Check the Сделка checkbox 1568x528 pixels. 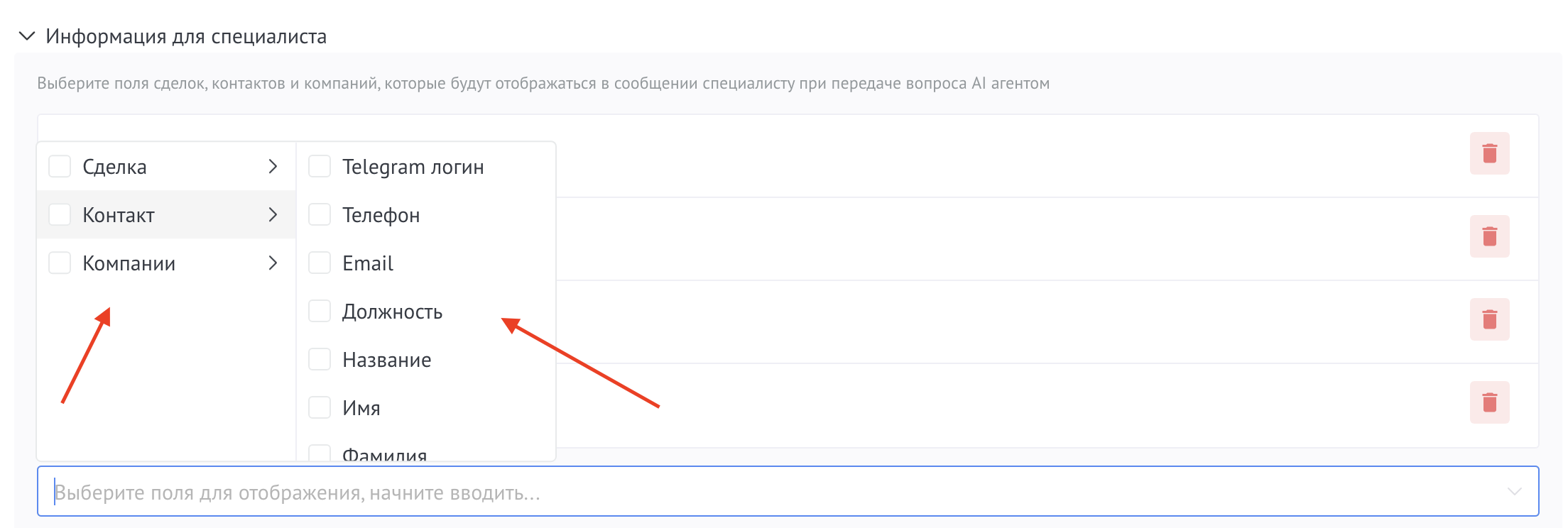[59, 165]
